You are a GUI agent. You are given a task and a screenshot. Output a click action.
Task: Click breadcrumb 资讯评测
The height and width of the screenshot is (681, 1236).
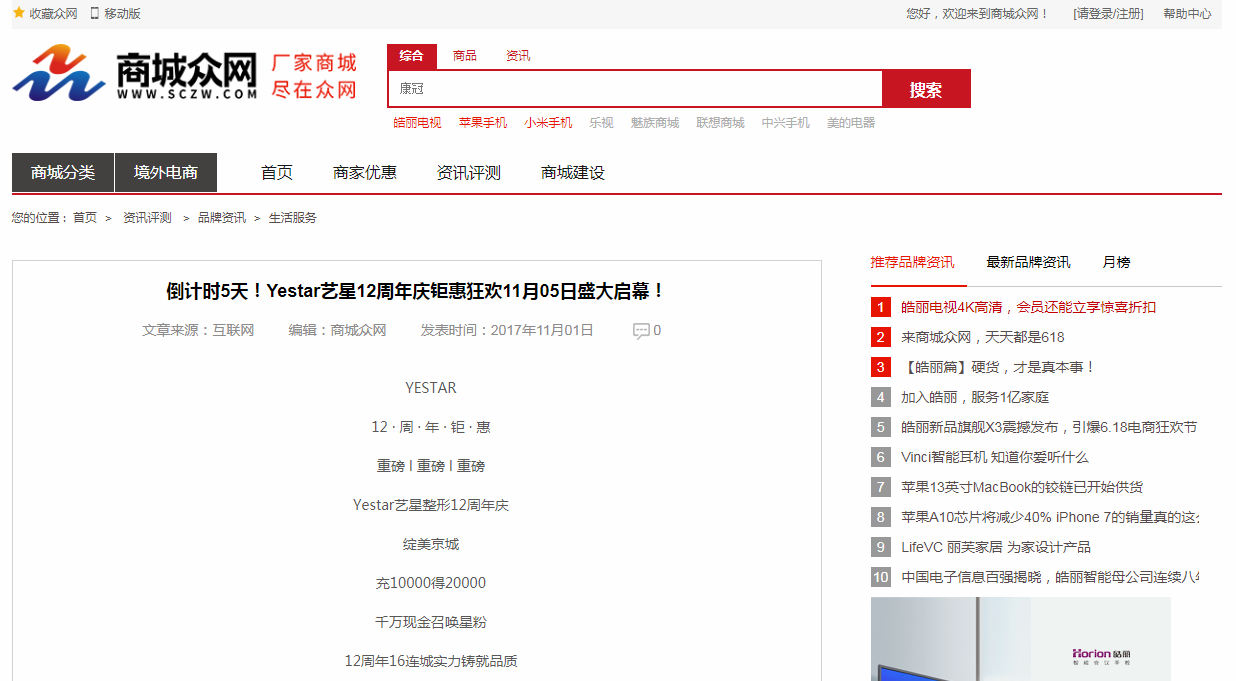147,218
